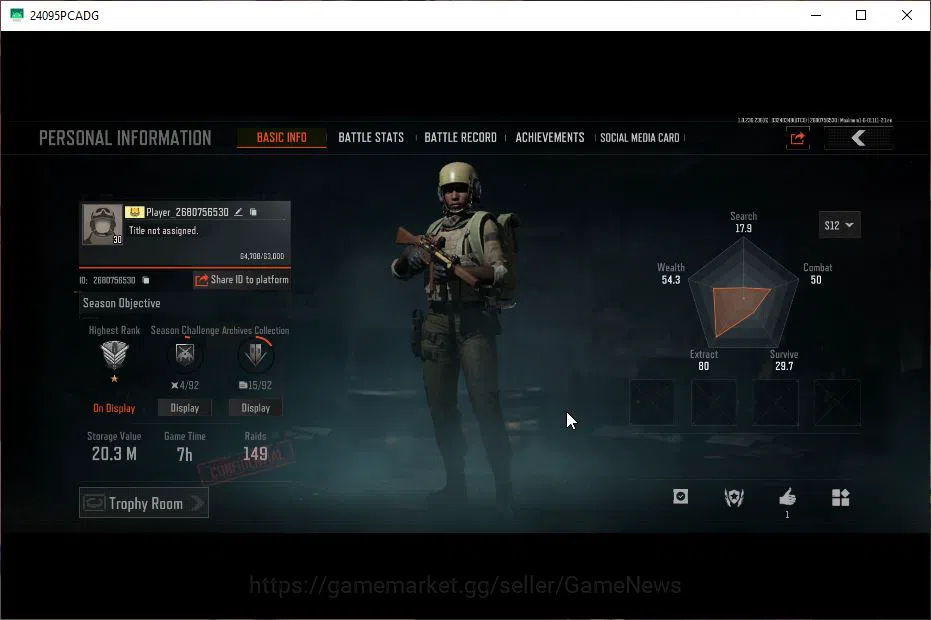Click Display under Season Challenge 4/92
Screen dimensions: 931x620
(185, 408)
